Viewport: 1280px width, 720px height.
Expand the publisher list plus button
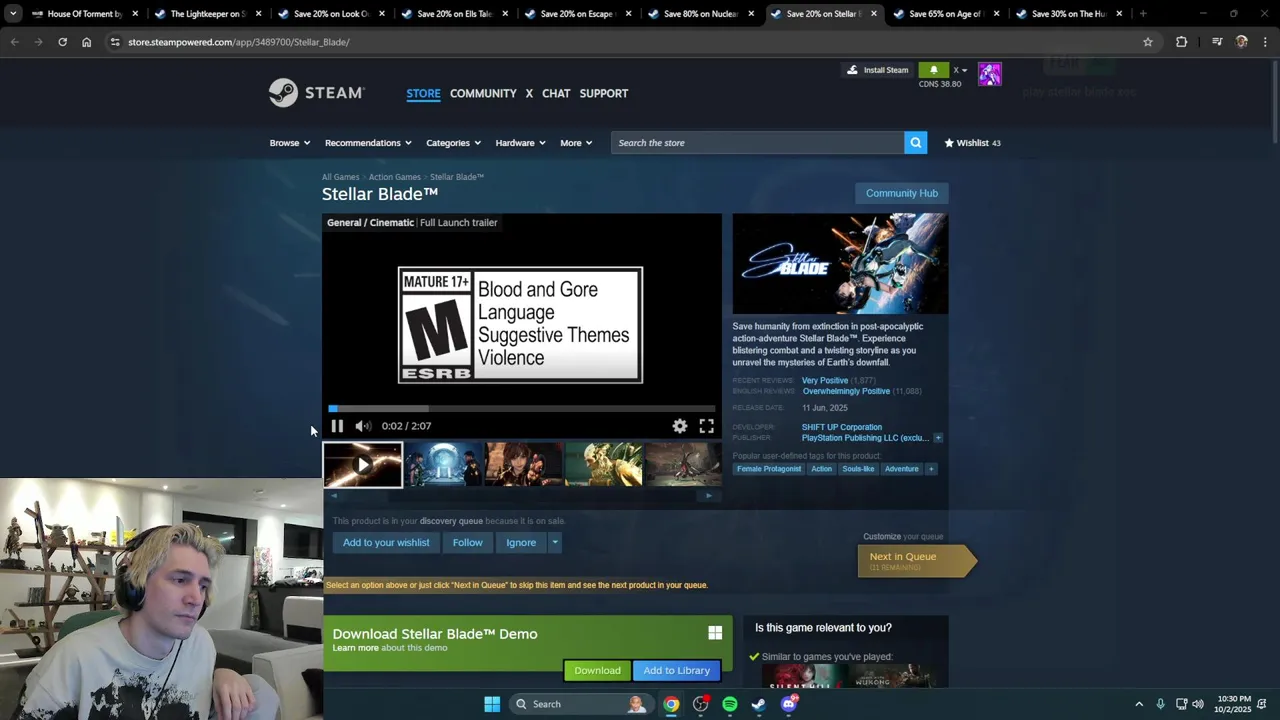[938, 438]
